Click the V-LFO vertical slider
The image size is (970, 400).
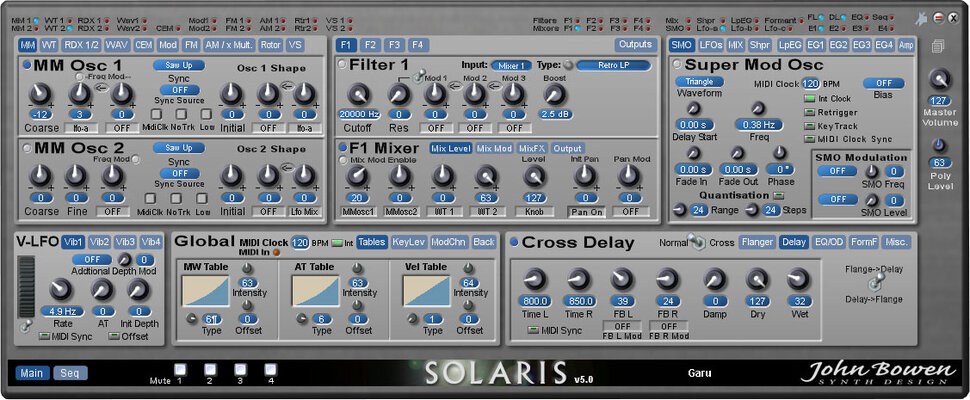click(27, 287)
